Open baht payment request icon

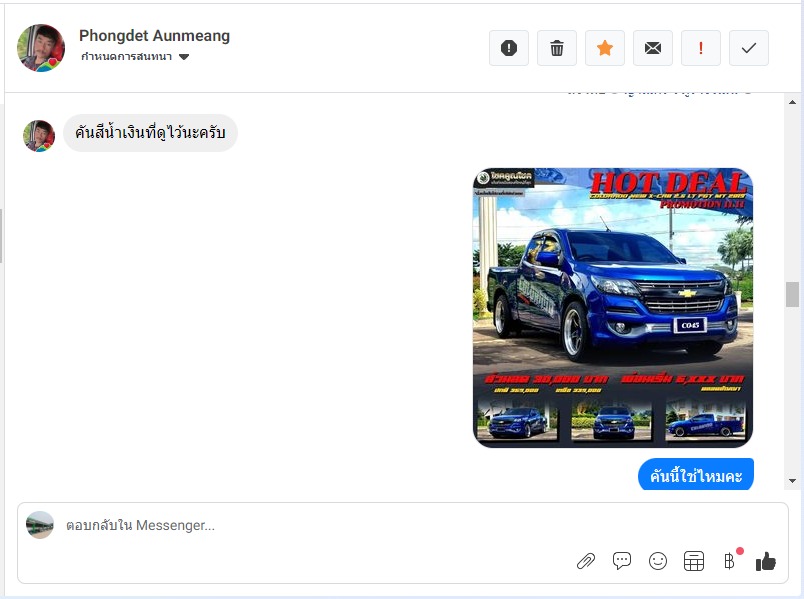pos(730,561)
